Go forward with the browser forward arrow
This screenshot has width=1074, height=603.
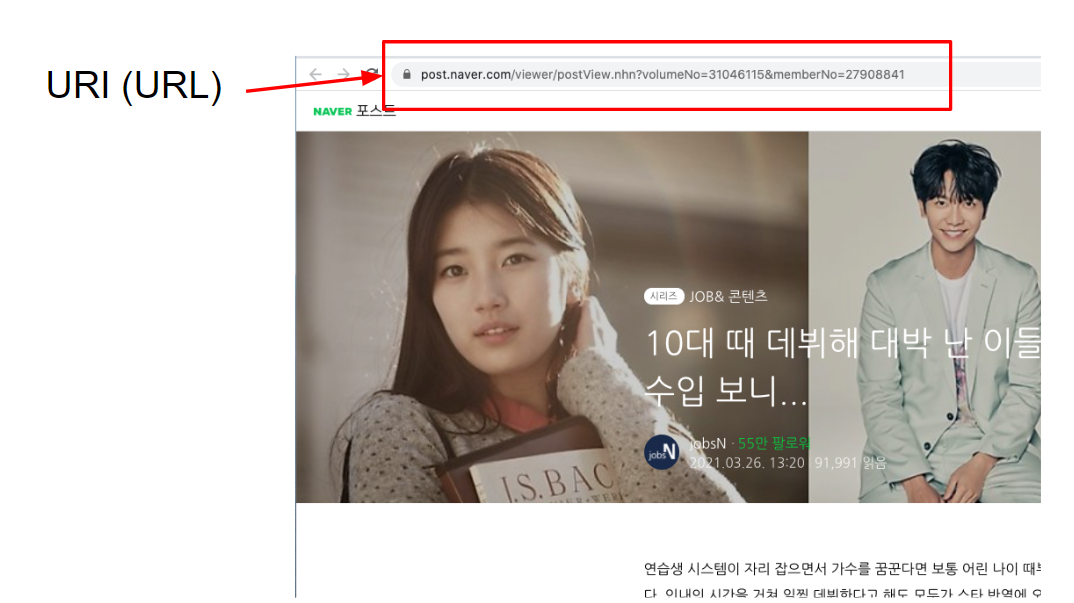pyautogui.click(x=343, y=74)
